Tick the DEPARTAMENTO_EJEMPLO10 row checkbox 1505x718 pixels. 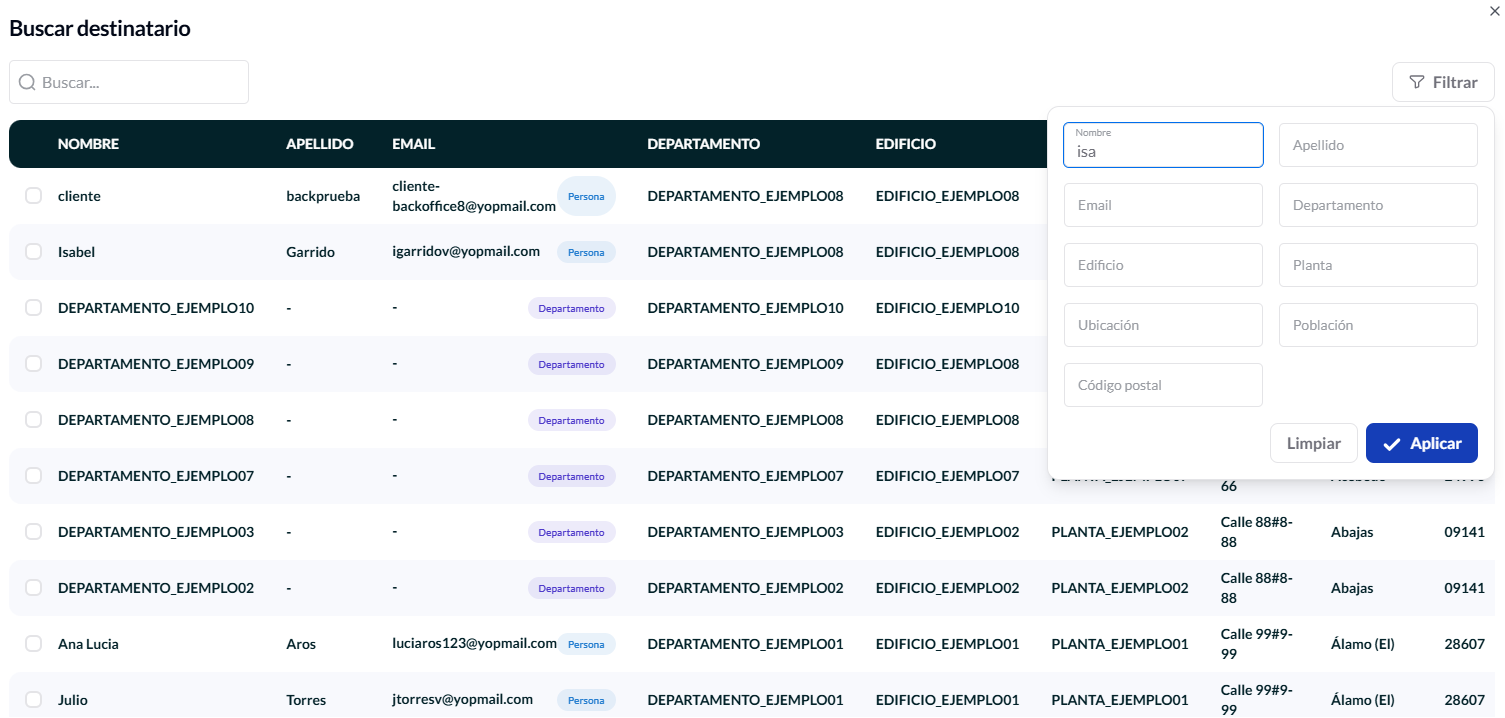click(33, 308)
